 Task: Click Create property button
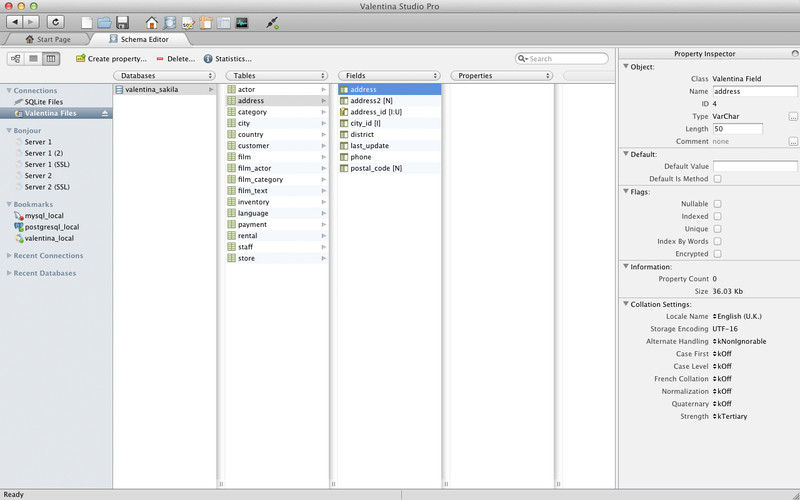pyautogui.click(x=111, y=59)
